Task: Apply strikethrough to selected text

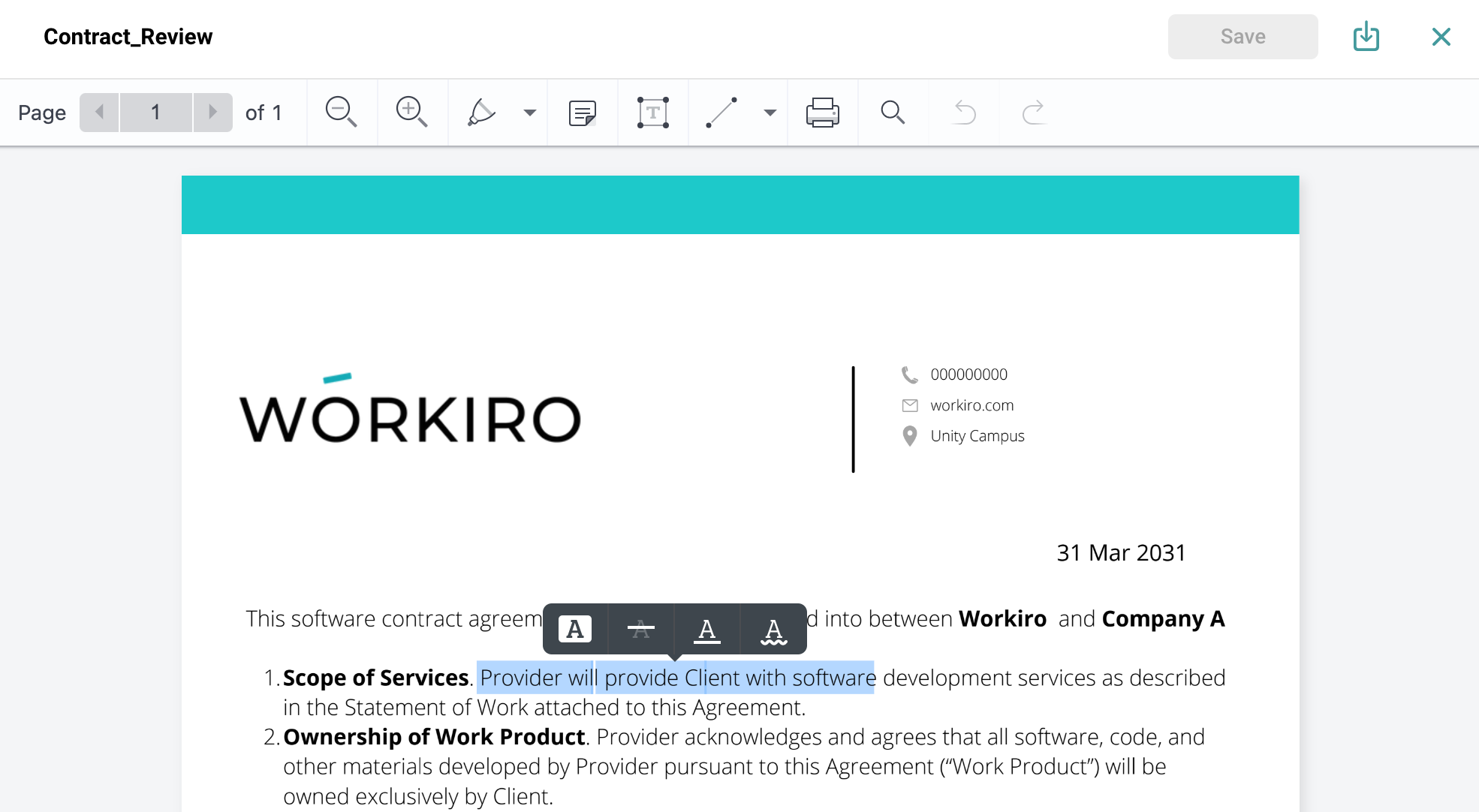Action: [640, 630]
